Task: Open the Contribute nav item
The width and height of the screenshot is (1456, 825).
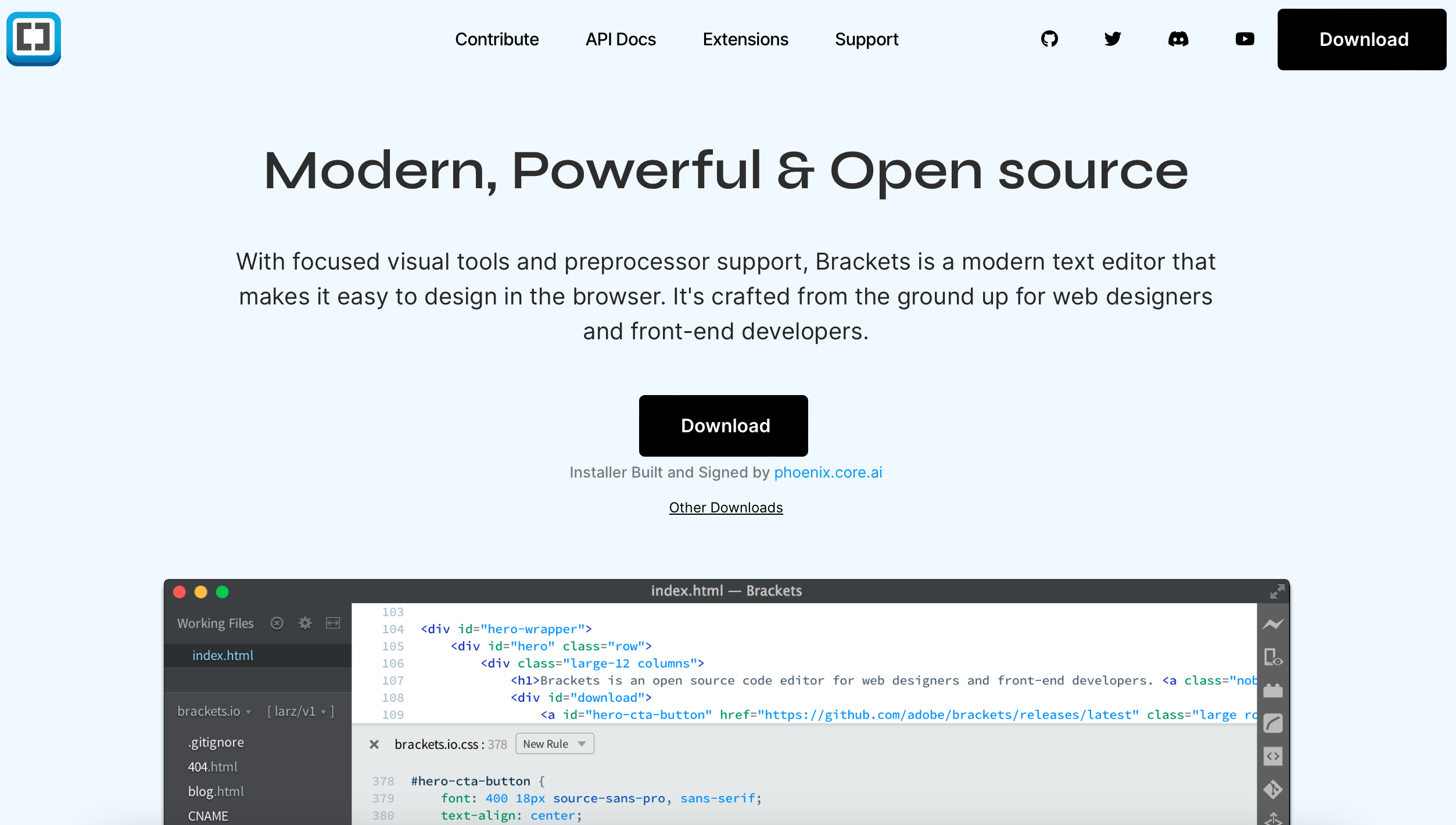Action: coord(497,40)
